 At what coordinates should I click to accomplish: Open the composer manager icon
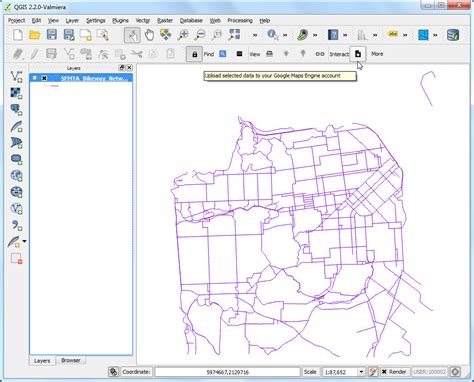(x=103, y=35)
